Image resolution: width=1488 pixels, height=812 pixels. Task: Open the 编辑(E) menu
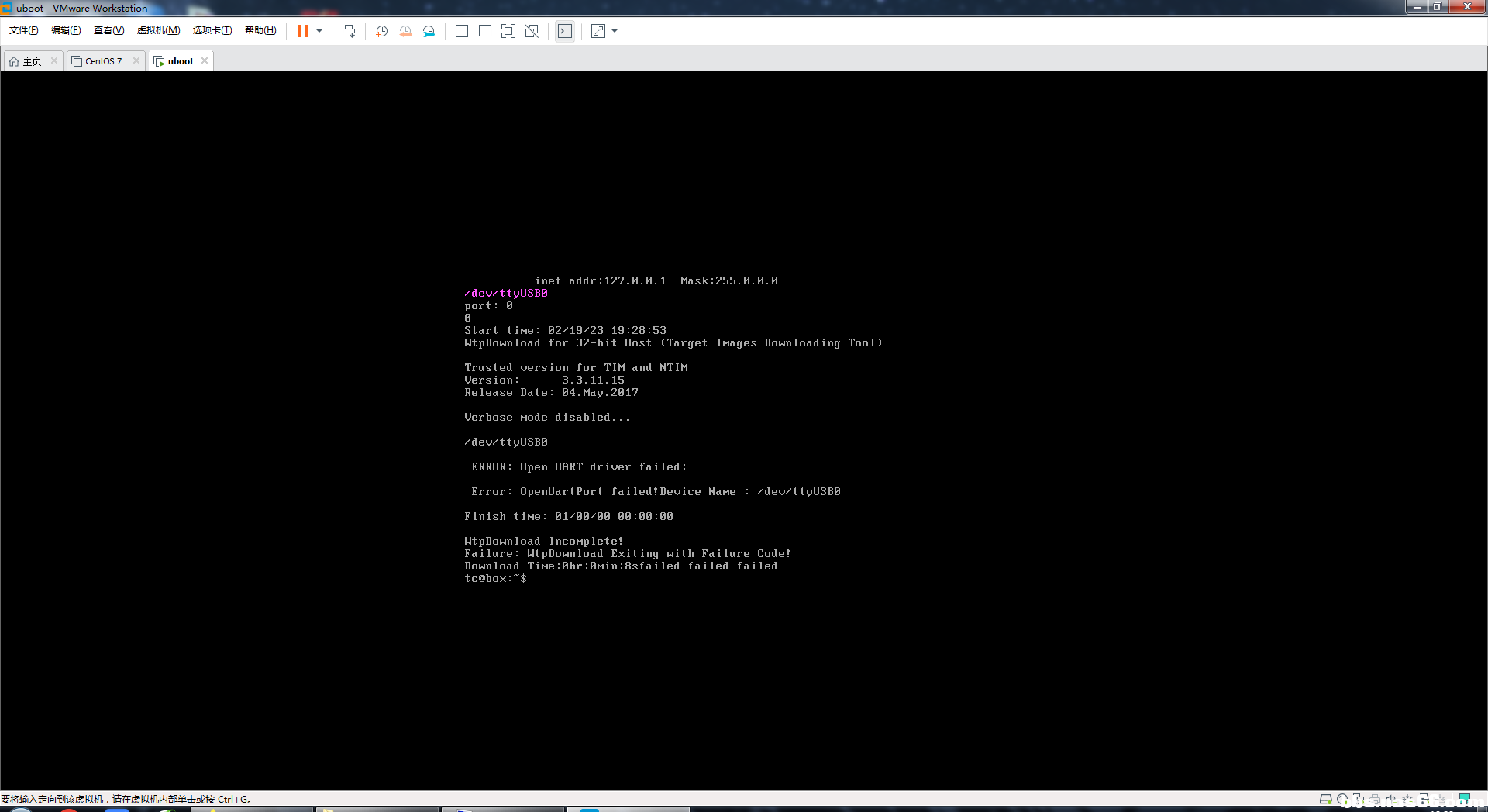point(66,30)
